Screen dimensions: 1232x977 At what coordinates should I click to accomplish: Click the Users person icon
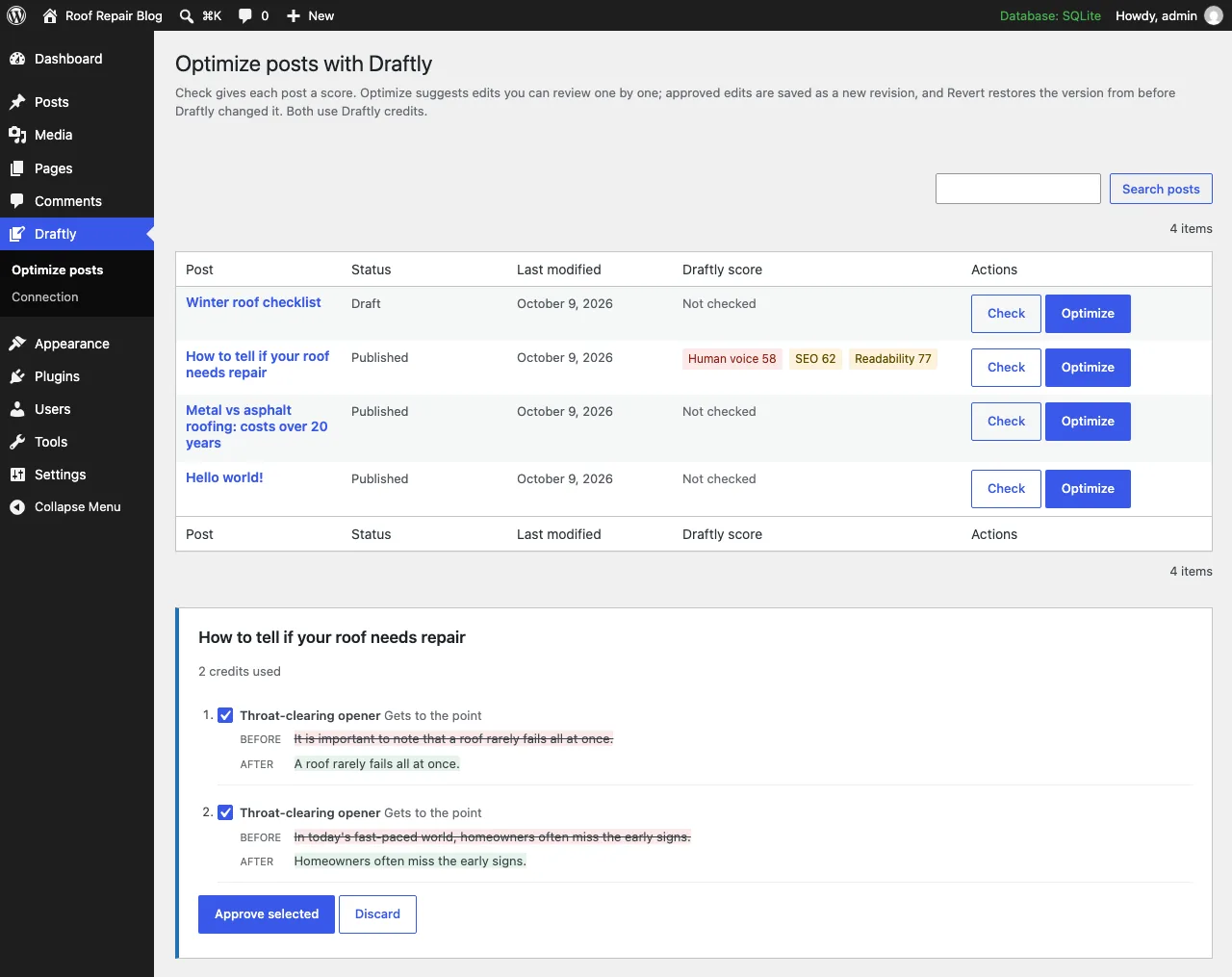click(x=17, y=409)
